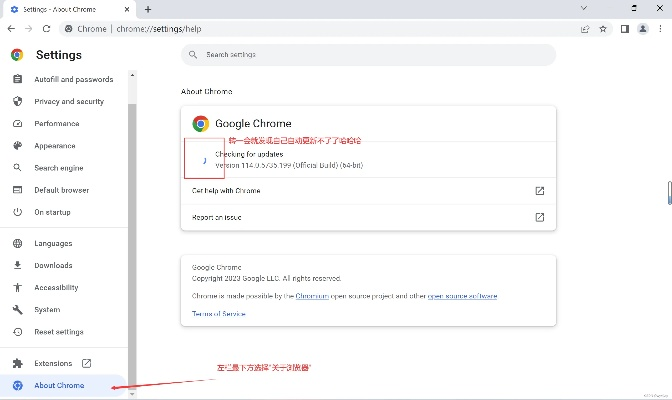The width and height of the screenshot is (672, 400).
Task: Open Get help external link icon
Action: click(x=539, y=190)
